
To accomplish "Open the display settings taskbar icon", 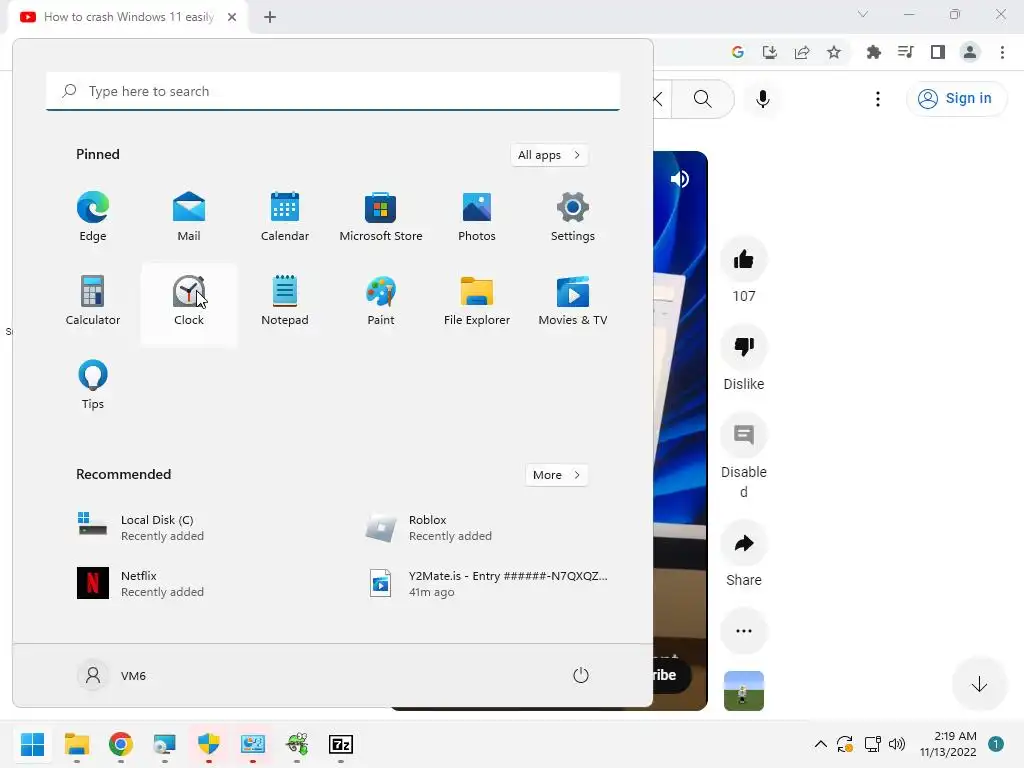I will (x=253, y=744).
